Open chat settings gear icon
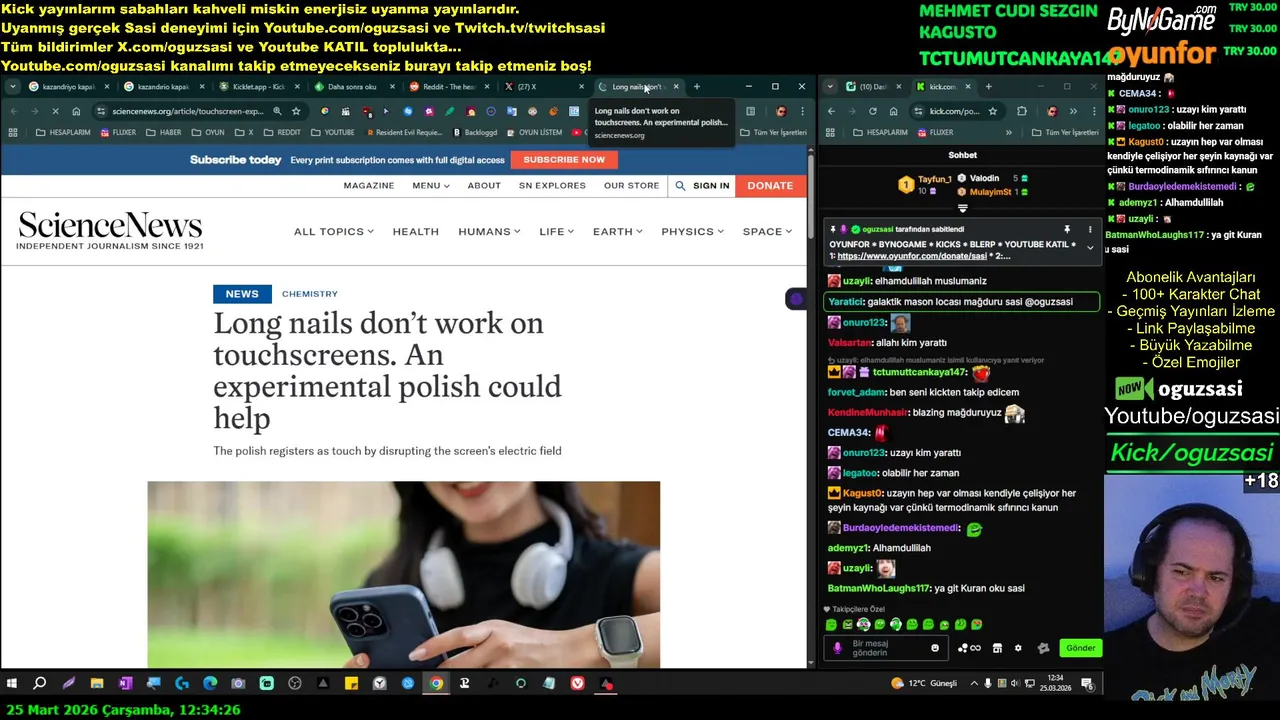 point(1018,648)
